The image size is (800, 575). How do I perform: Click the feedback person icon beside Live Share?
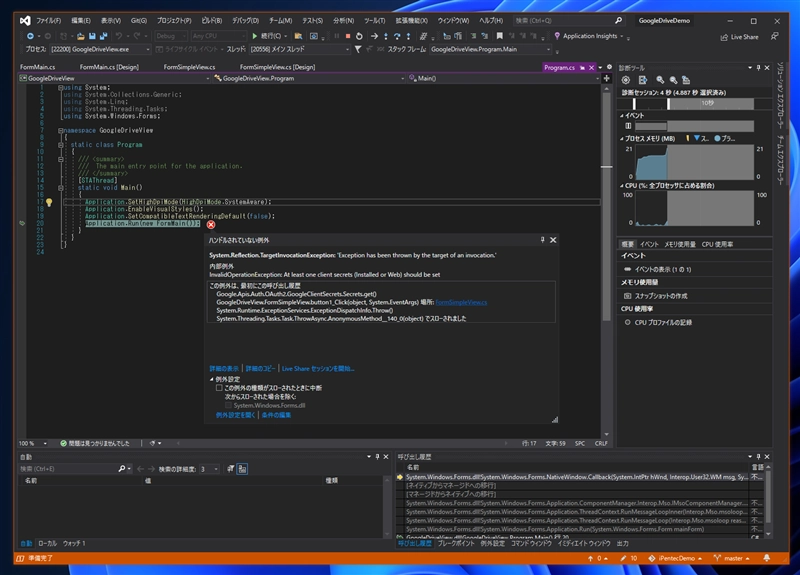click(x=774, y=36)
